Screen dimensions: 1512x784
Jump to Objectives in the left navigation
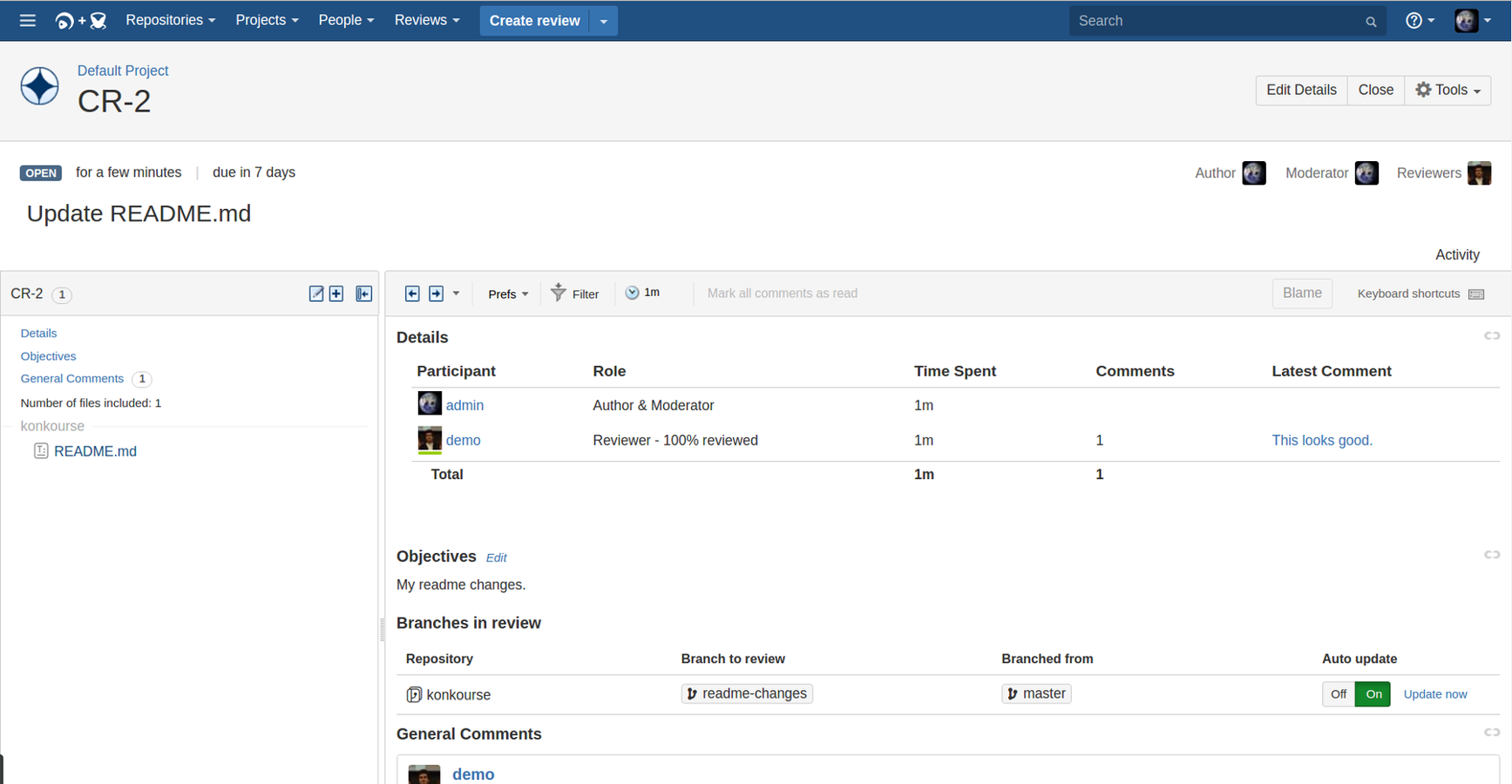[x=48, y=355]
